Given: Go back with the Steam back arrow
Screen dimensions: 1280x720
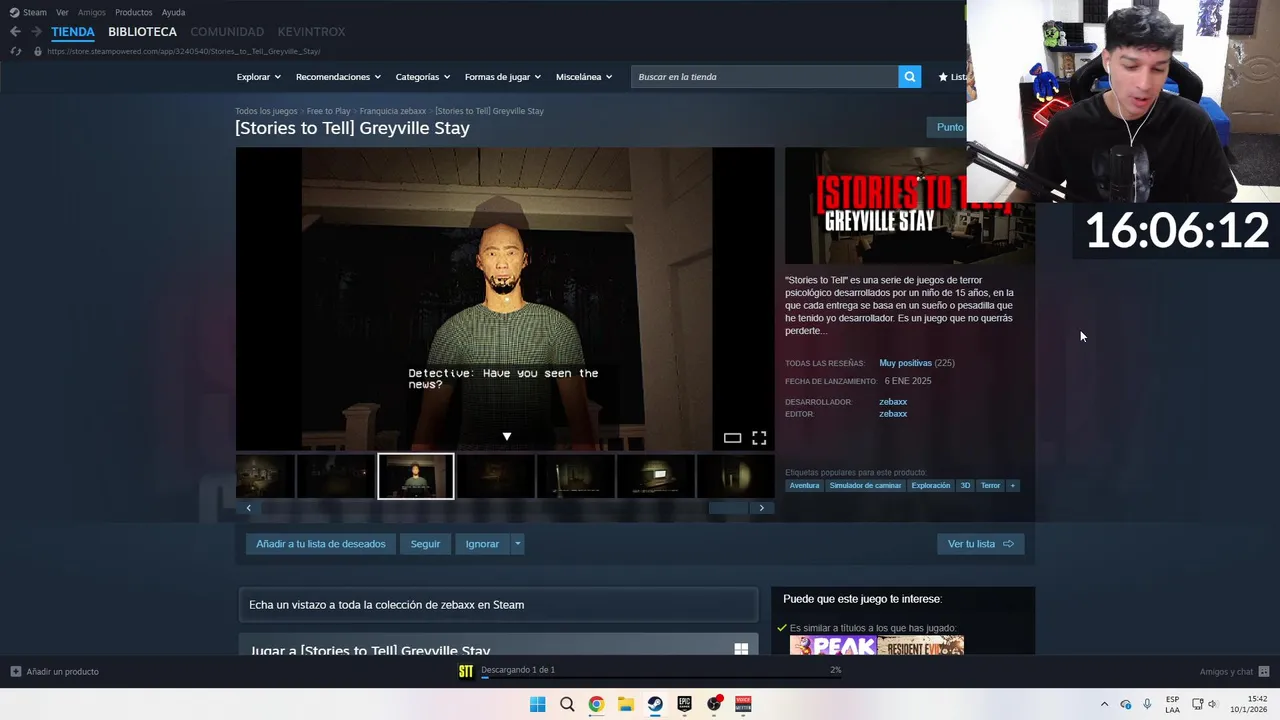Looking at the screenshot, I should 15,32.
